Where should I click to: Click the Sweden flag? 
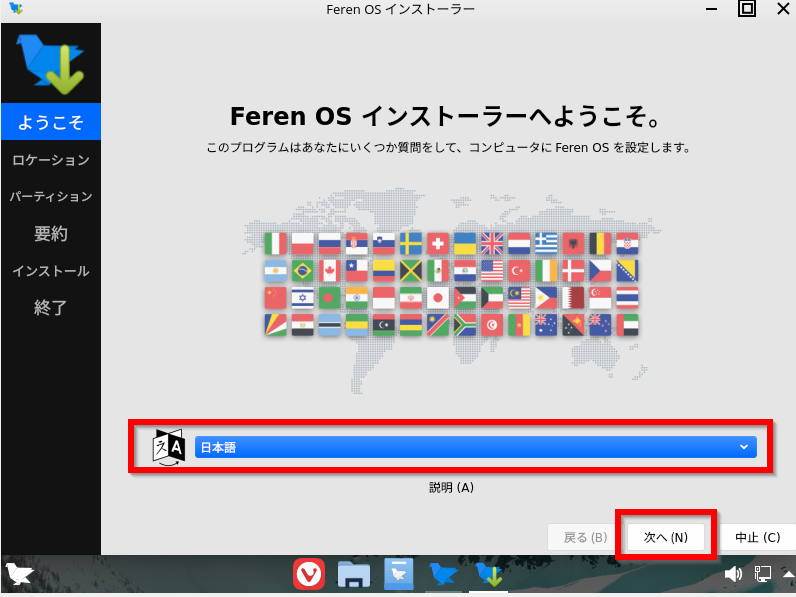411,244
